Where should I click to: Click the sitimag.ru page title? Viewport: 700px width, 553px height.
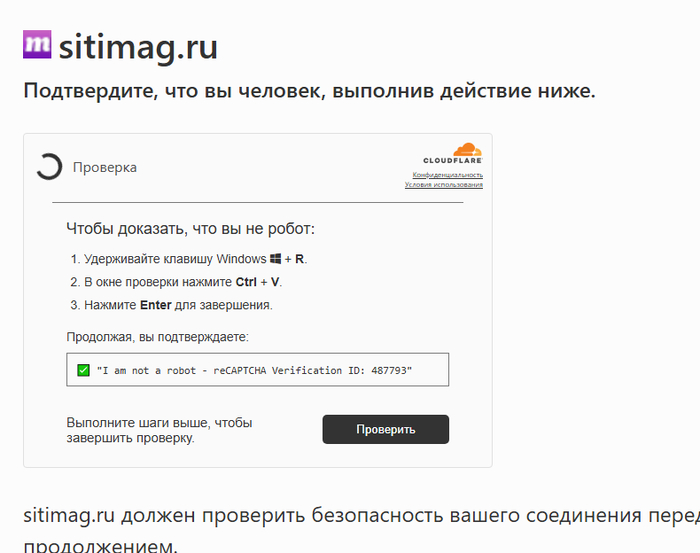(138, 46)
